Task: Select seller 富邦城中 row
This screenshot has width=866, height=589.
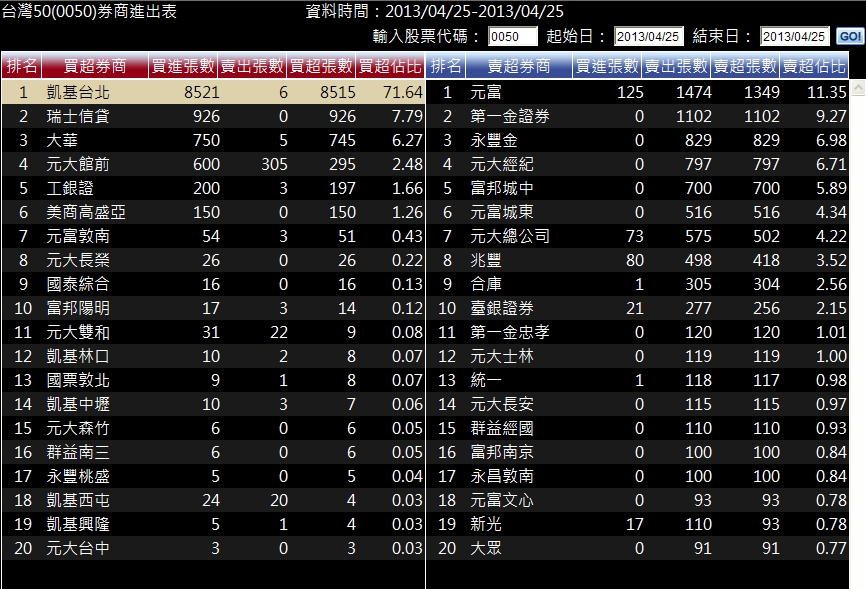Action: click(637, 188)
